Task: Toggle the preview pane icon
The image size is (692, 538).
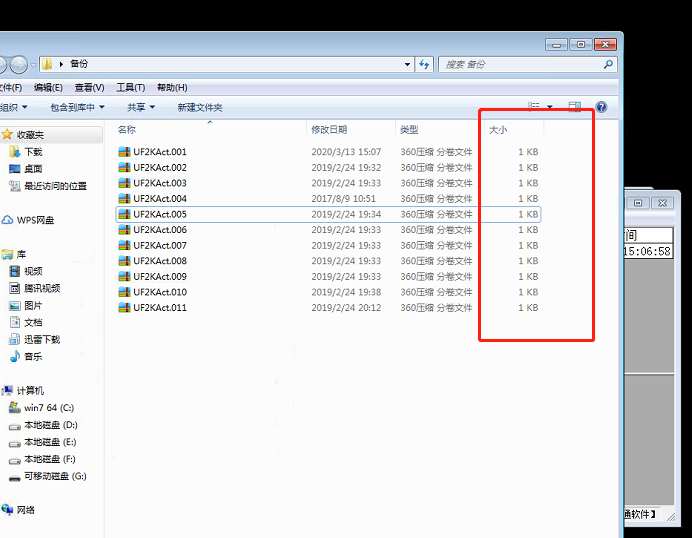Action: 574,107
